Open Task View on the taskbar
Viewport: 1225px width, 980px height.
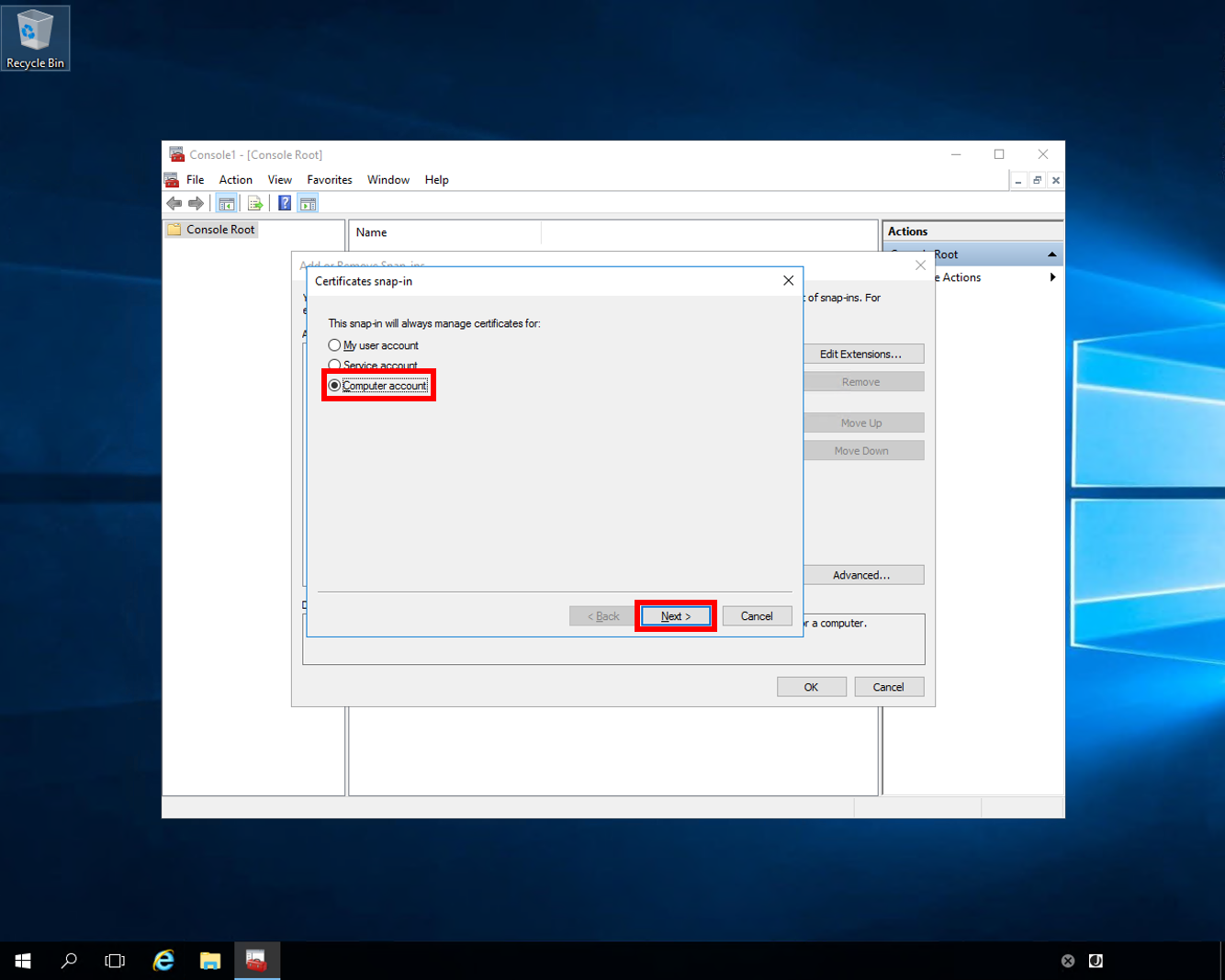(115, 961)
